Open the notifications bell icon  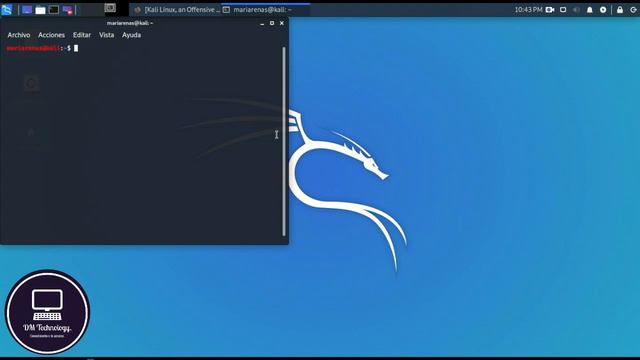589,9
